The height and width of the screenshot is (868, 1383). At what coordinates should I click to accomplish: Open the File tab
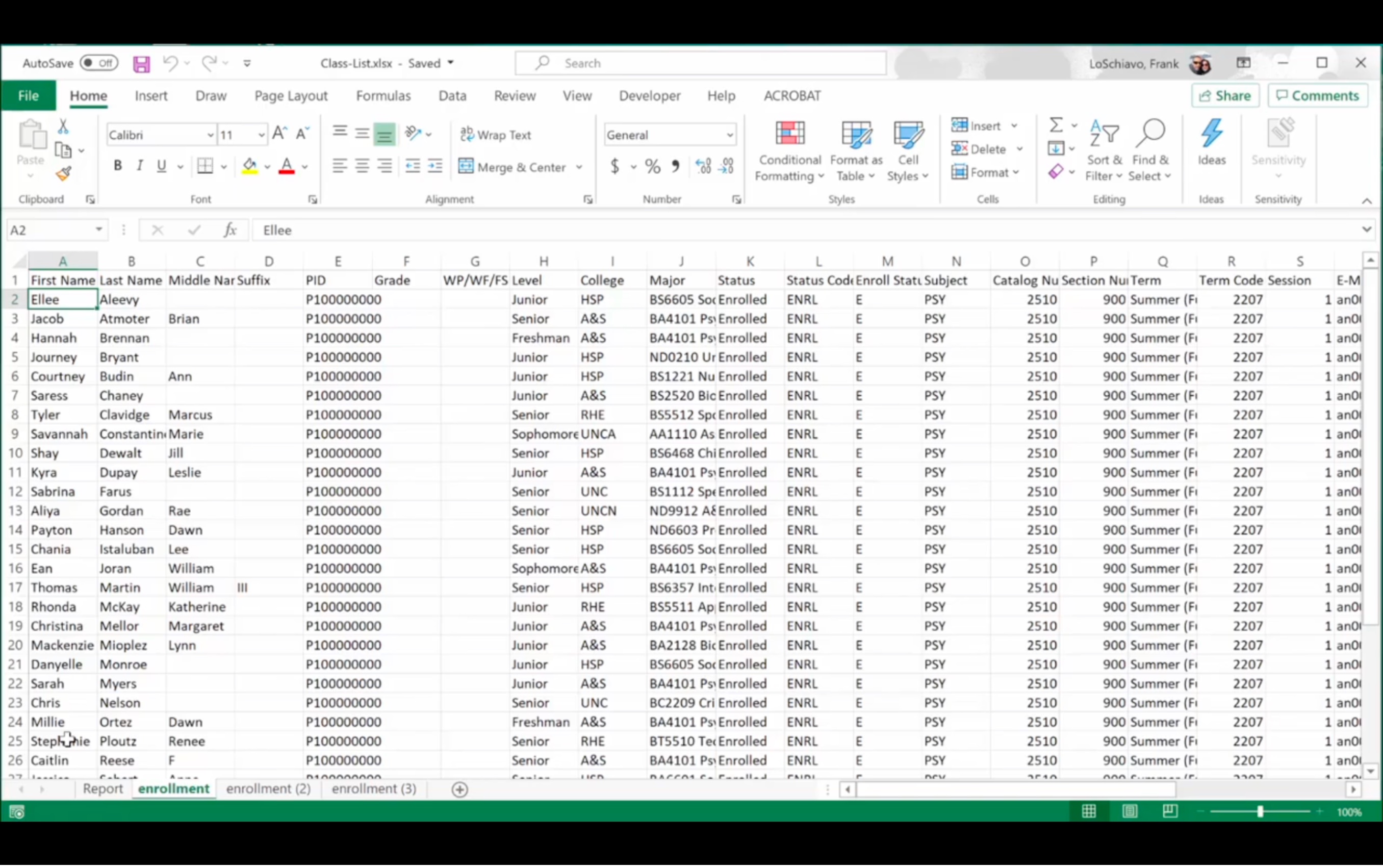click(x=28, y=96)
